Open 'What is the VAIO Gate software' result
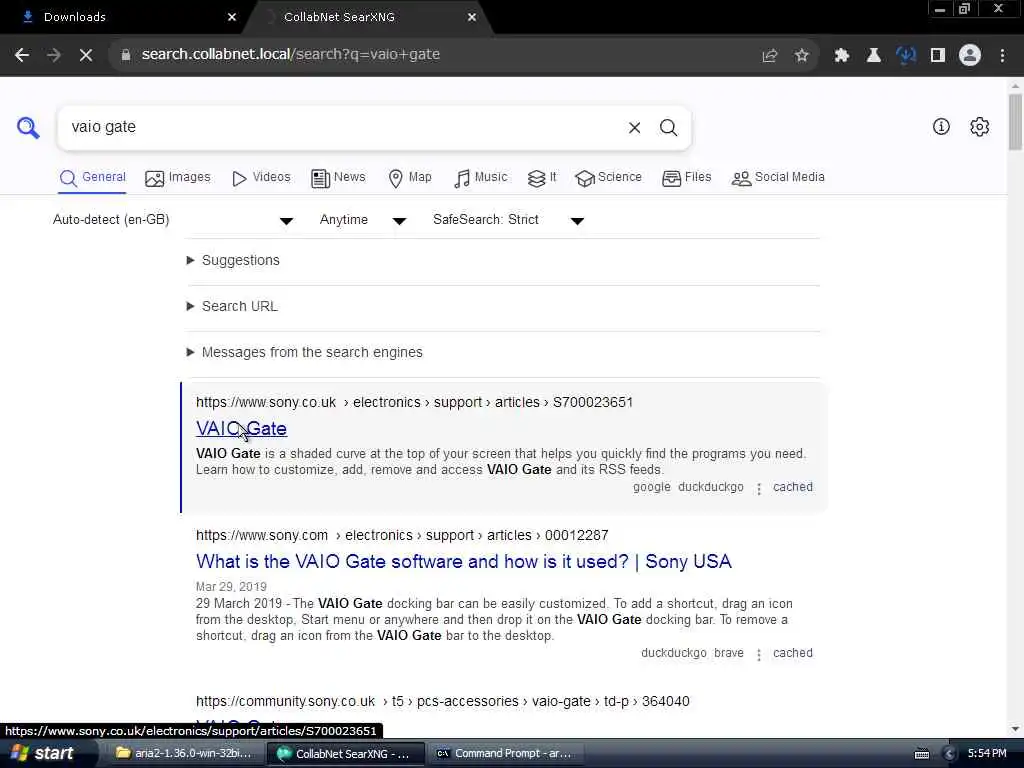Viewport: 1024px width, 768px height. tap(464, 562)
